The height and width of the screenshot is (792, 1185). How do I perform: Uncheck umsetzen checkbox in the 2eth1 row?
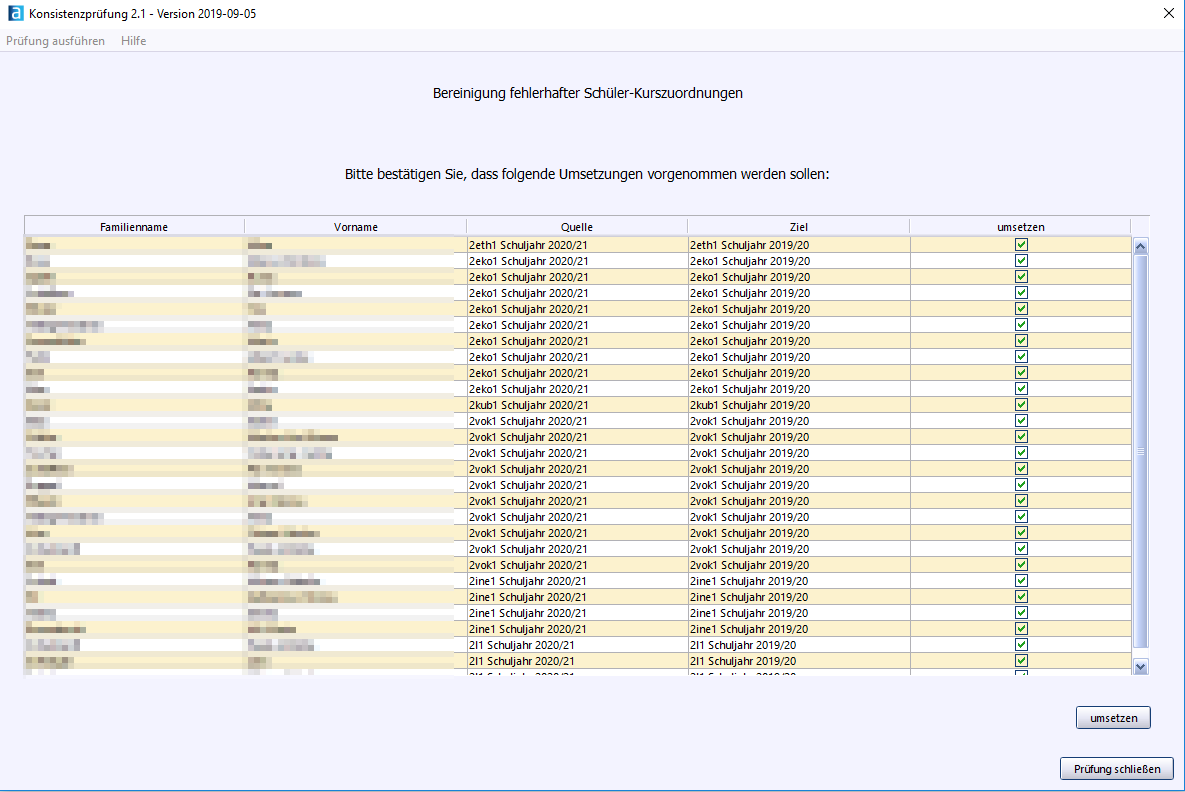coord(1021,245)
